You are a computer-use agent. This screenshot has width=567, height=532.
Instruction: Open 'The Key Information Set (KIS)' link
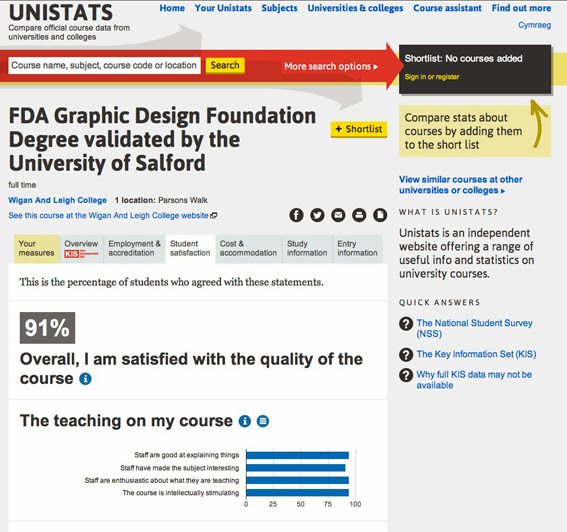click(476, 354)
